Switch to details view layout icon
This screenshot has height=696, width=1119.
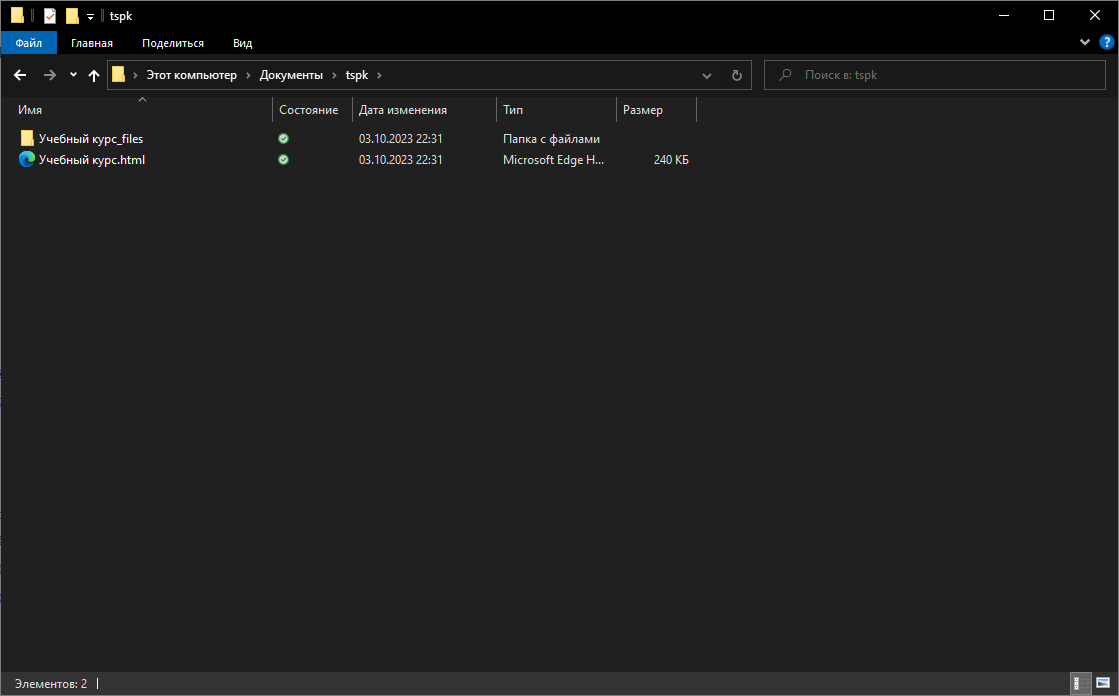pos(1081,684)
